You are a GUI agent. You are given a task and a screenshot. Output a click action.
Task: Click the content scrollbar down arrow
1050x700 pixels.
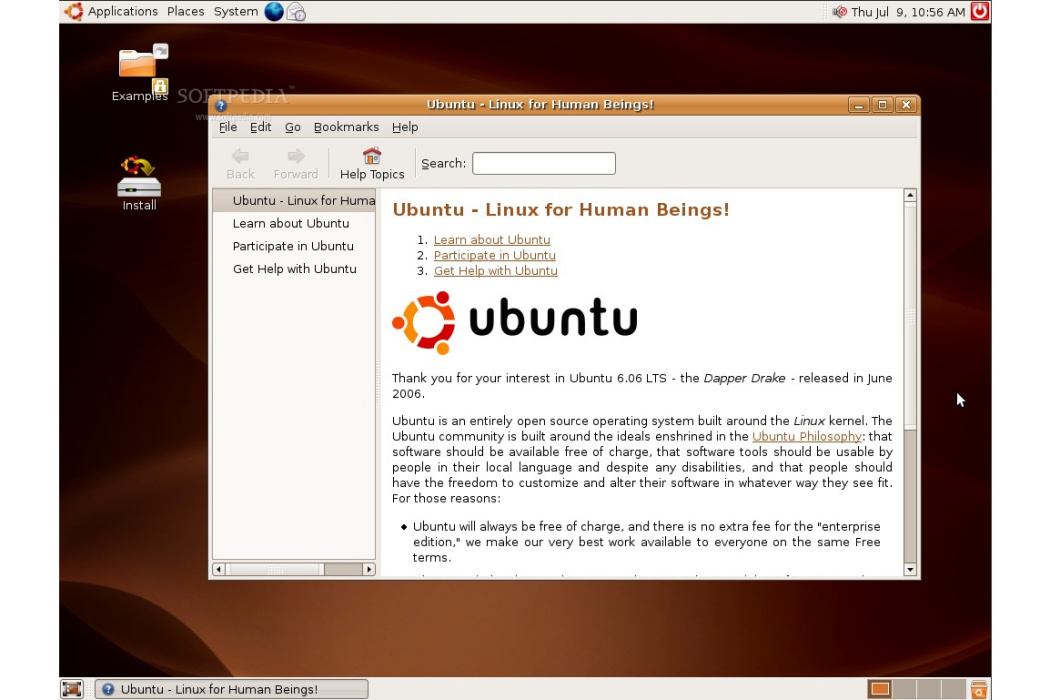pyautogui.click(x=909, y=570)
